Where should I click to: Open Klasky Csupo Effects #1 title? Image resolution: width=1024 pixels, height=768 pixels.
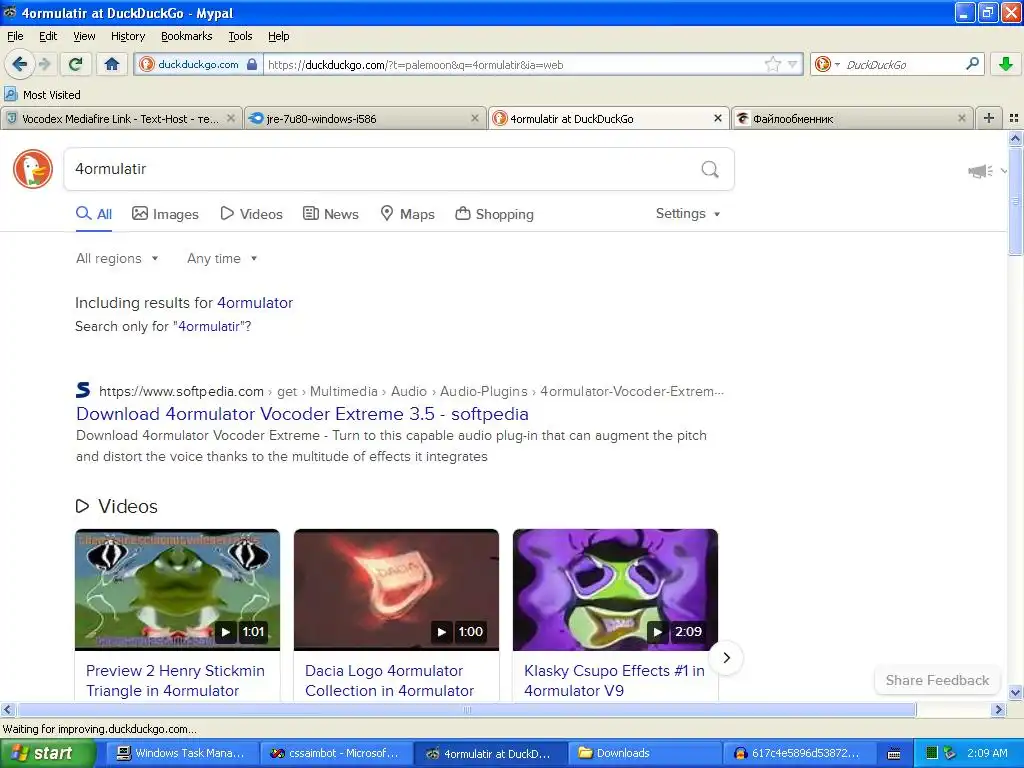(x=614, y=680)
